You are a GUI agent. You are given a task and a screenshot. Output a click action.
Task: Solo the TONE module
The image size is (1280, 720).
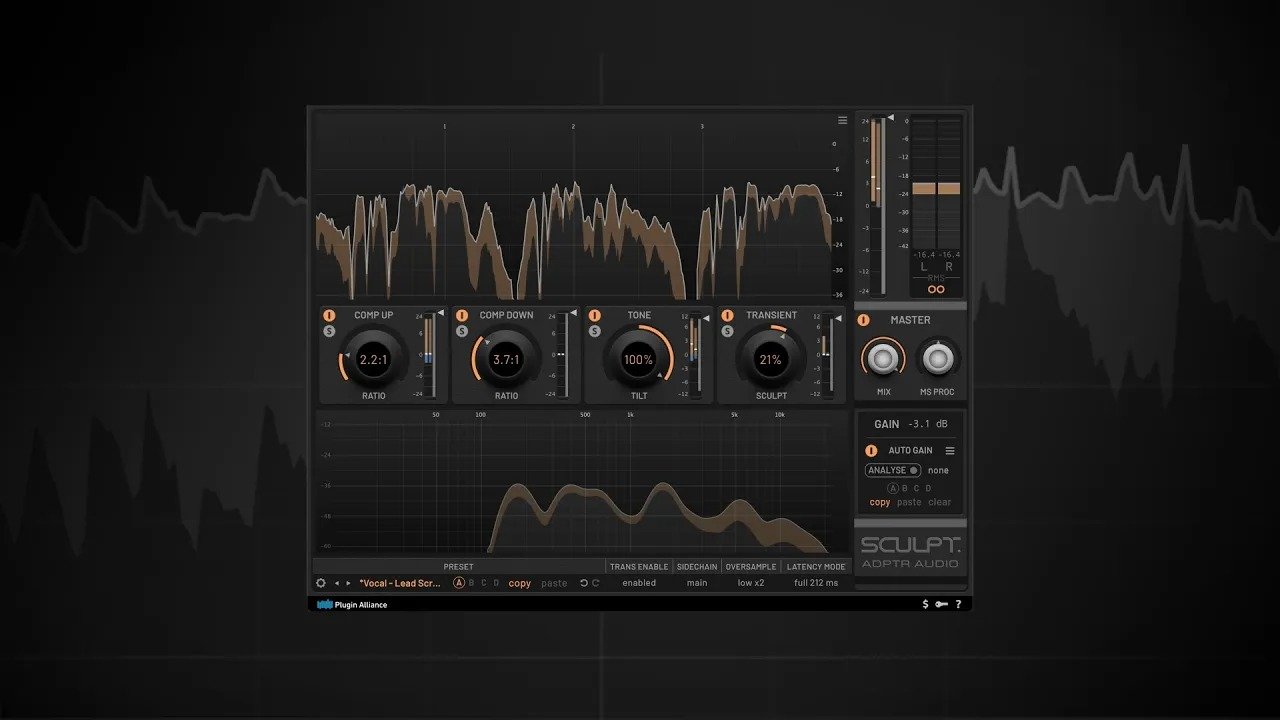point(594,331)
